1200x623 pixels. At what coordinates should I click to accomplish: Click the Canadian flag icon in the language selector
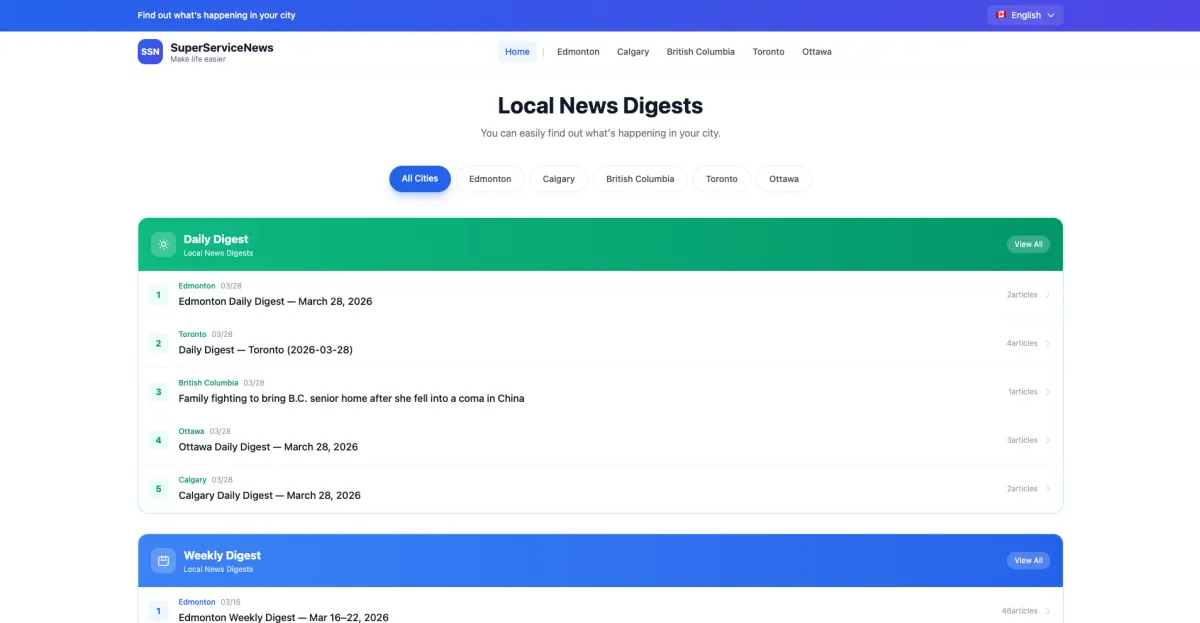tap(1000, 15)
